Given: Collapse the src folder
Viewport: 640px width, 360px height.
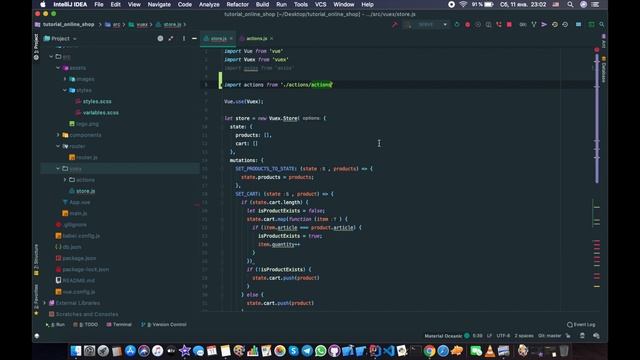Looking at the screenshot, I should (x=51, y=57).
